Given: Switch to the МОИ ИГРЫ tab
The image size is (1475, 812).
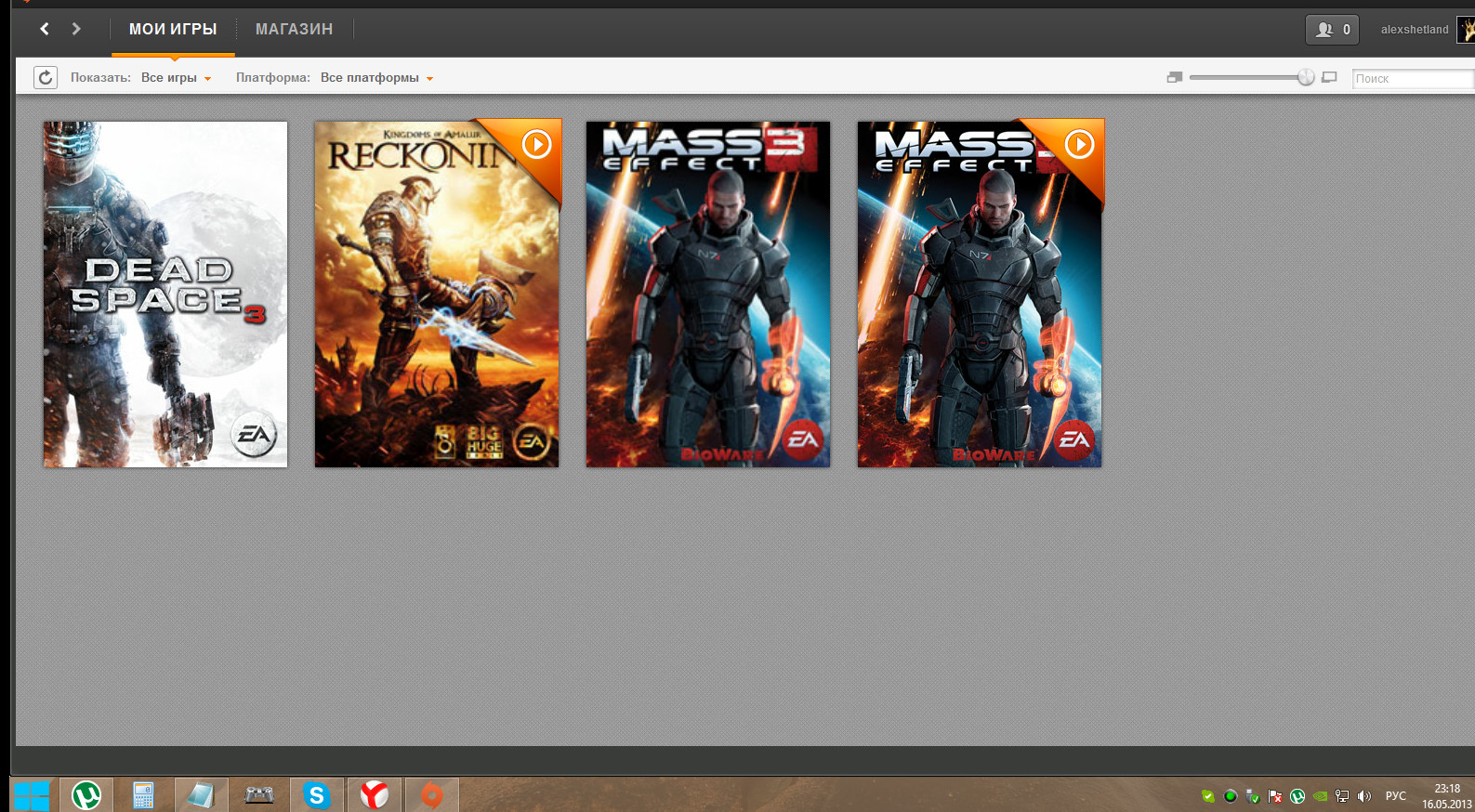Looking at the screenshot, I should point(173,30).
